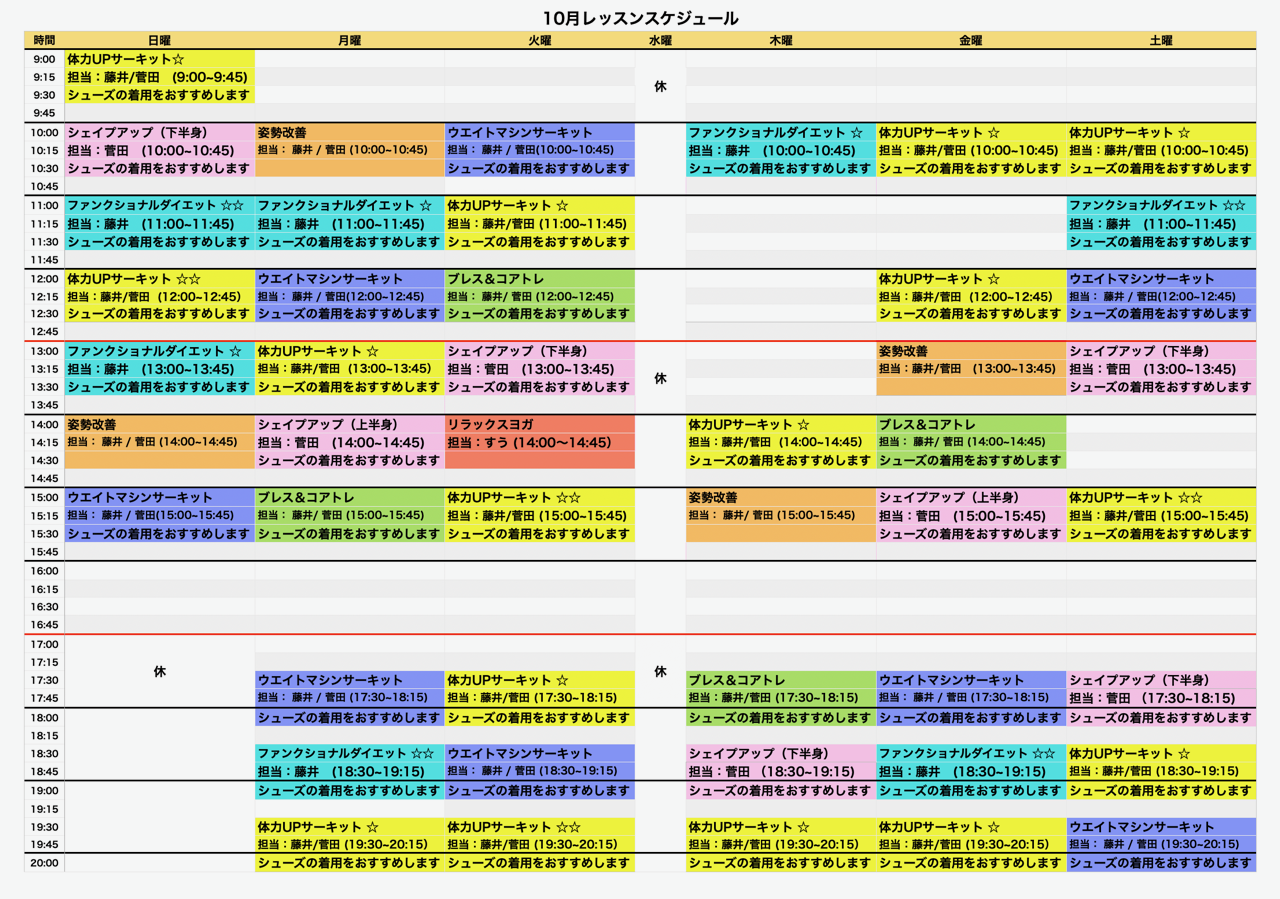1280x899 pixels.
Task: Select Saturday 19:30 ウエイトマシンサーキット cell
Action: point(1161,827)
